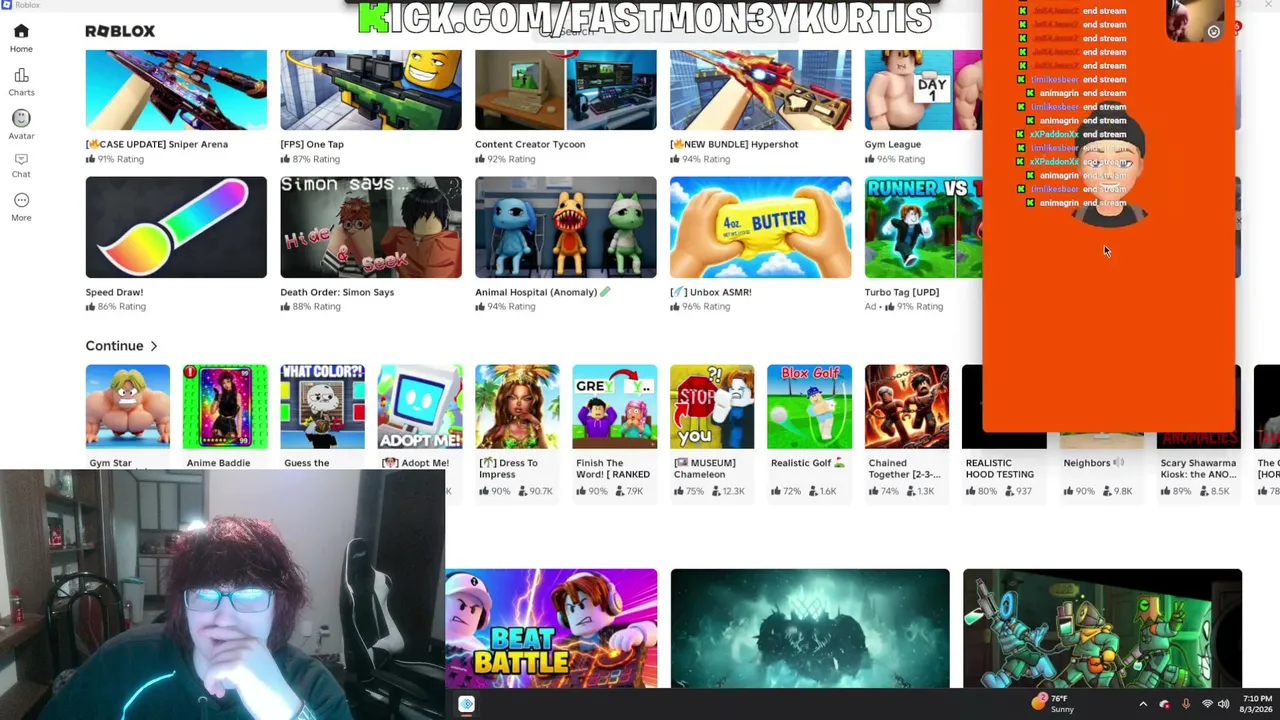The width and height of the screenshot is (1280, 720).
Task: Open the Guess the What Color game
Action: 322,407
